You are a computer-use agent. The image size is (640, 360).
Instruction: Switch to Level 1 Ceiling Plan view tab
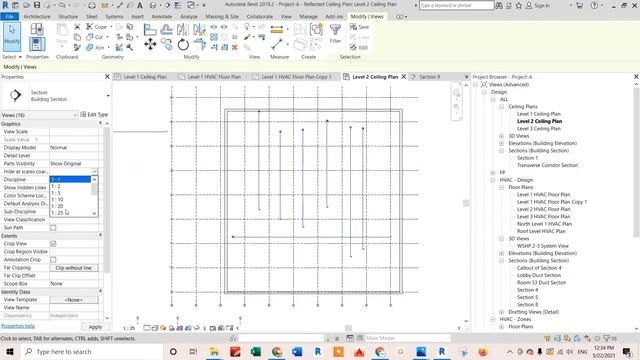[145, 77]
